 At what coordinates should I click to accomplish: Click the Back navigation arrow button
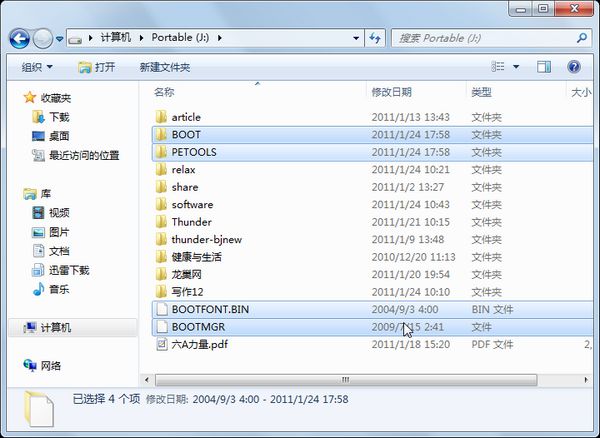click(19, 38)
